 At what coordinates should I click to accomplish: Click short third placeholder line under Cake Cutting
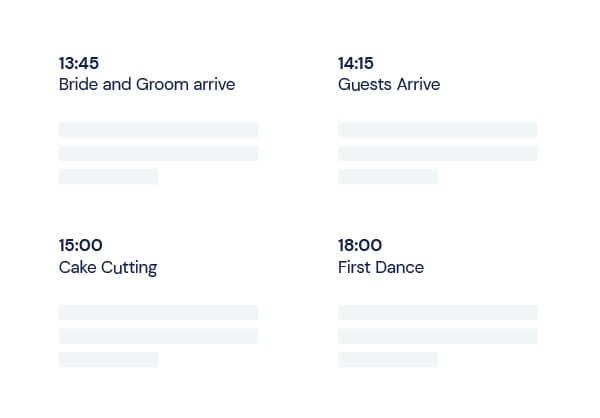(x=108, y=360)
